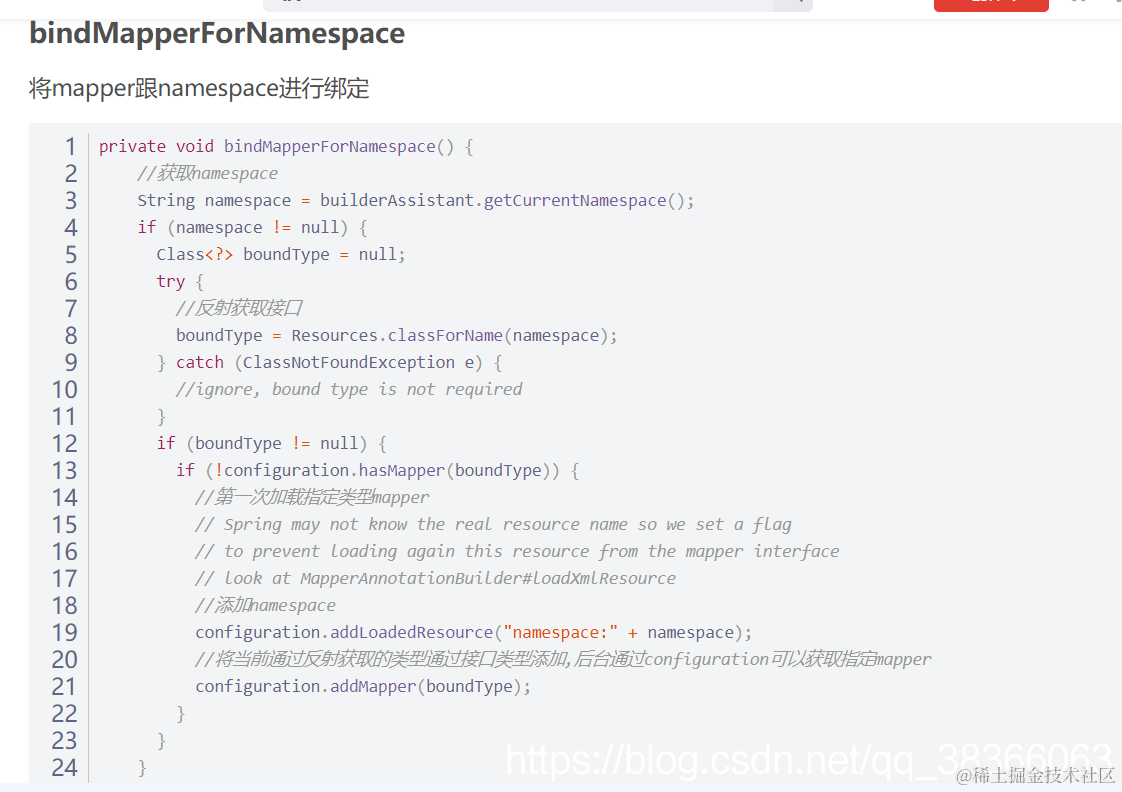Image resolution: width=1122 pixels, height=792 pixels.
Task: Click the bindMapperForNamespace heading
Action: pos(217,34)
